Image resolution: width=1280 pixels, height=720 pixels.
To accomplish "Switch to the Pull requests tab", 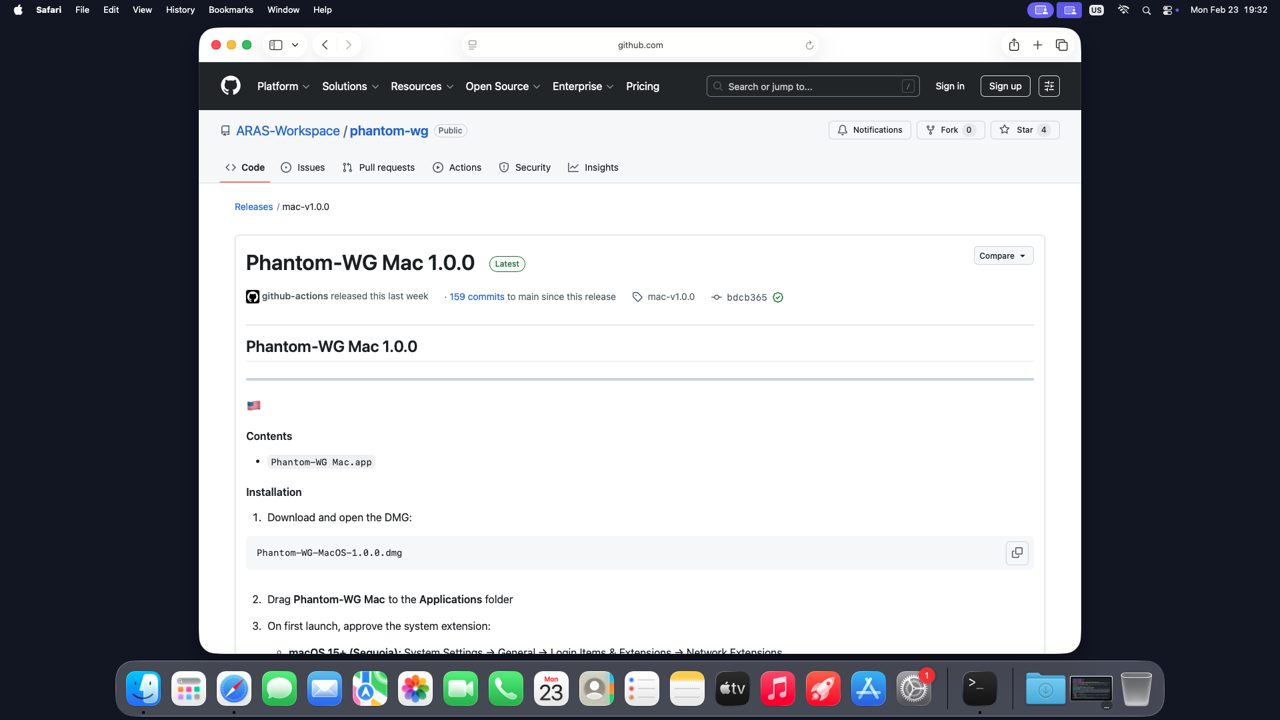I will [378, 167].
